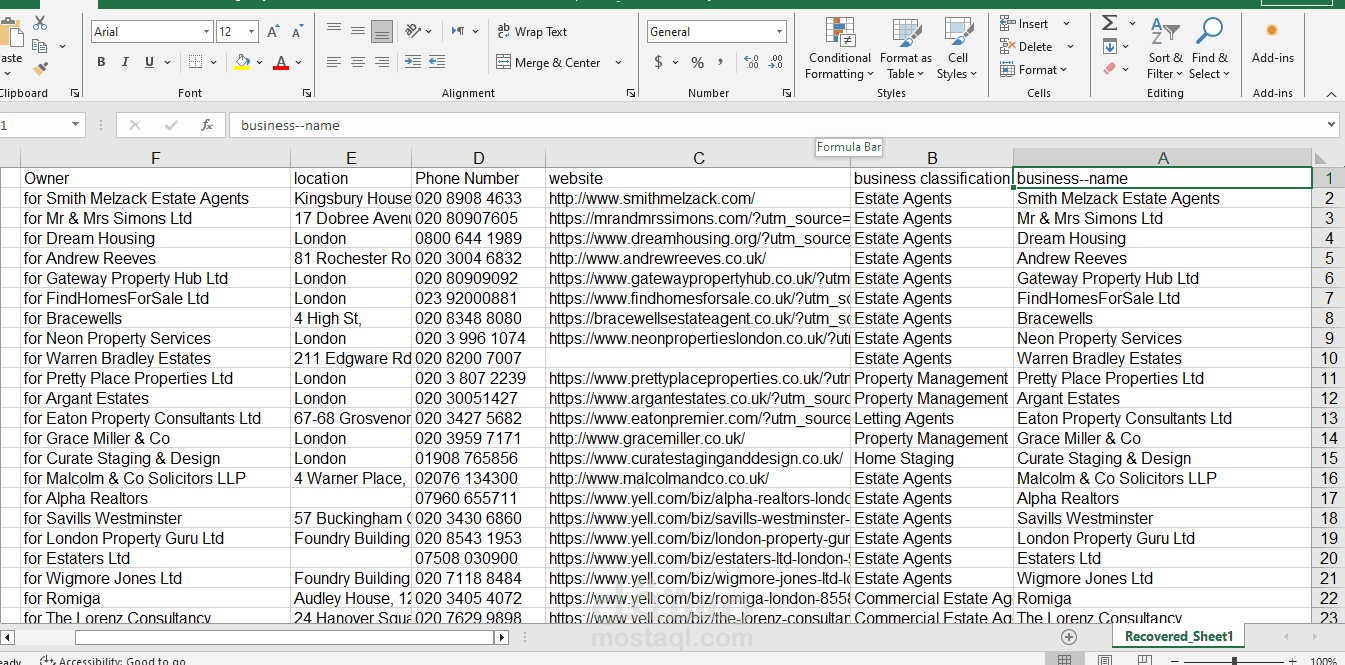Set Middle Align for cells
This screenshot has width=1345, height=665.
point(358,31)
